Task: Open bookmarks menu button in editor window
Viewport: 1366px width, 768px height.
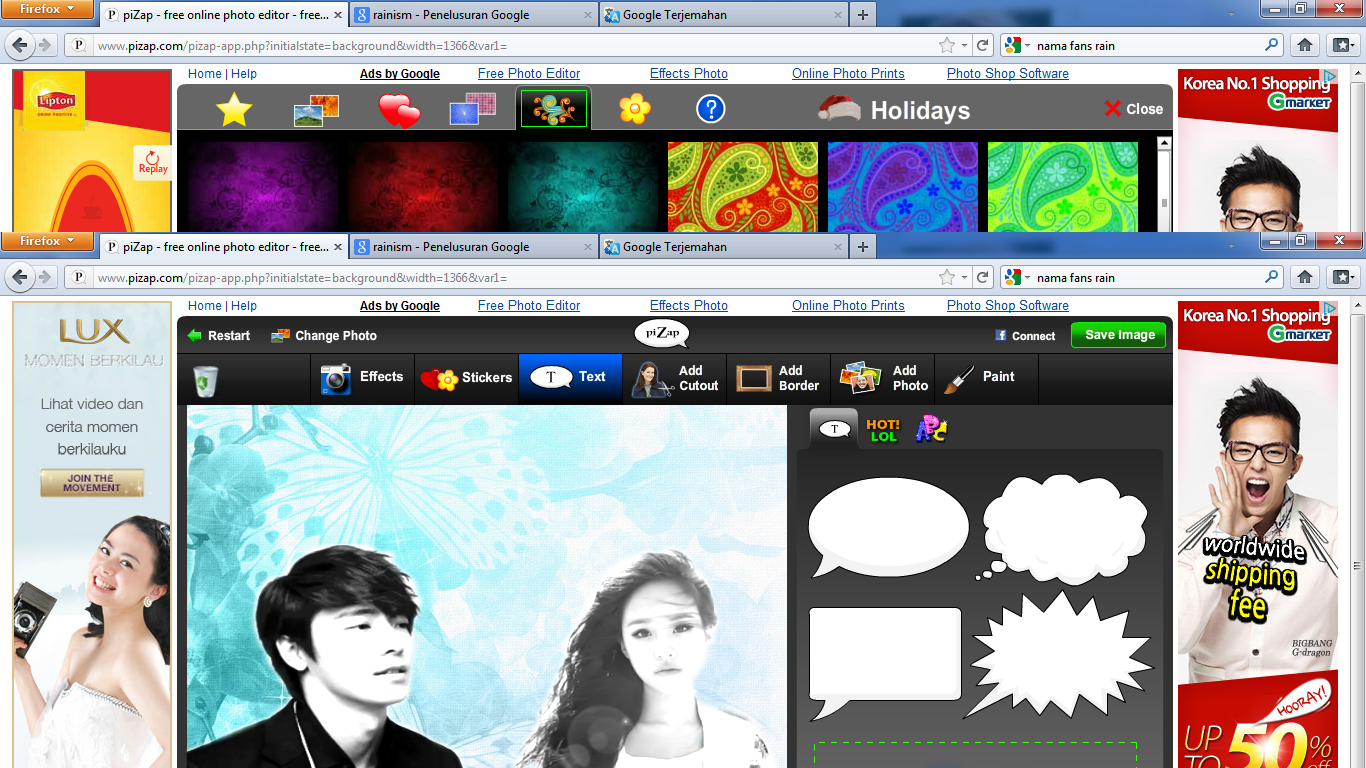Action: 1341,277
